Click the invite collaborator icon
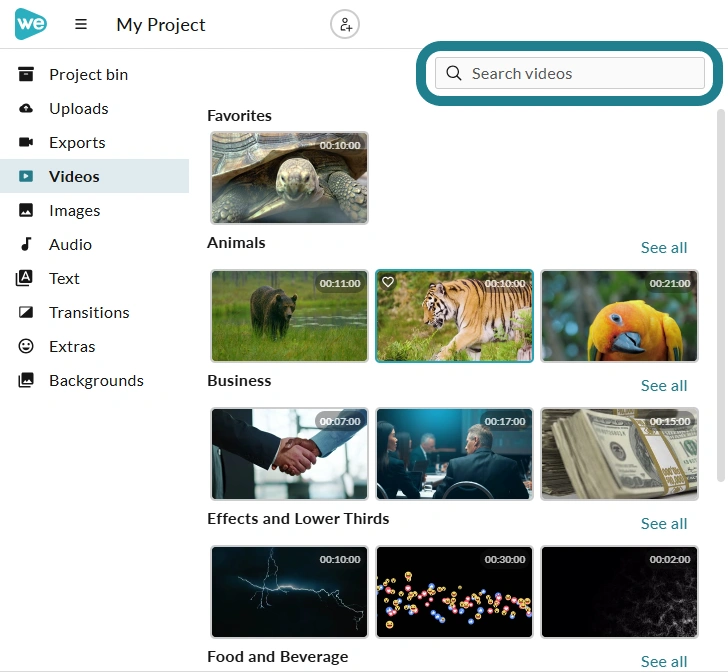 tap(345, 24)
